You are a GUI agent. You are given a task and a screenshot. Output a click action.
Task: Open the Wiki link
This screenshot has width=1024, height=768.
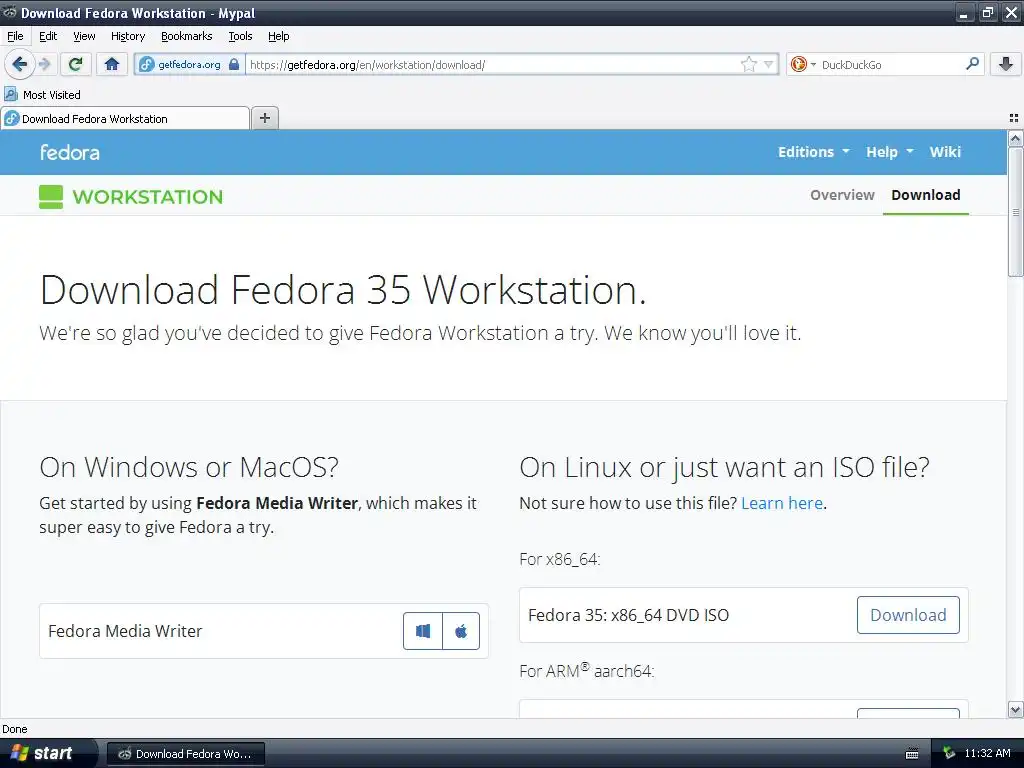point(945,152)
